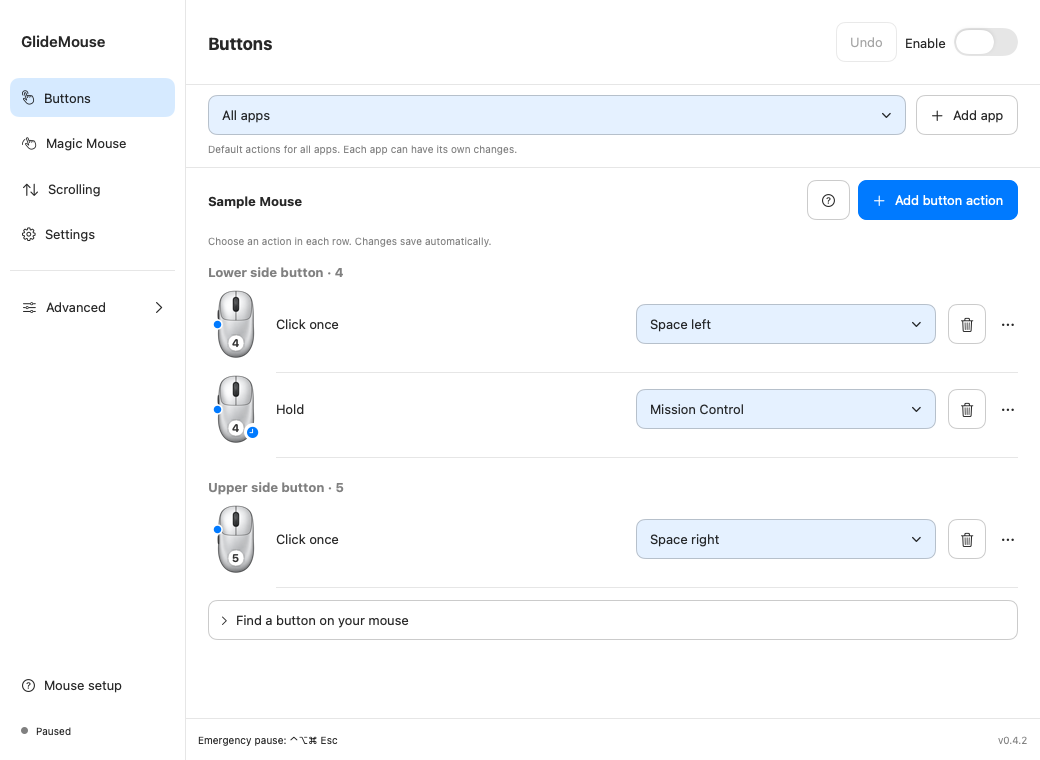This screenshot has height=760, width=1040.
Task: Open more options for Mission Control row
Action: pyautogui.click(x=1008, y=409)
